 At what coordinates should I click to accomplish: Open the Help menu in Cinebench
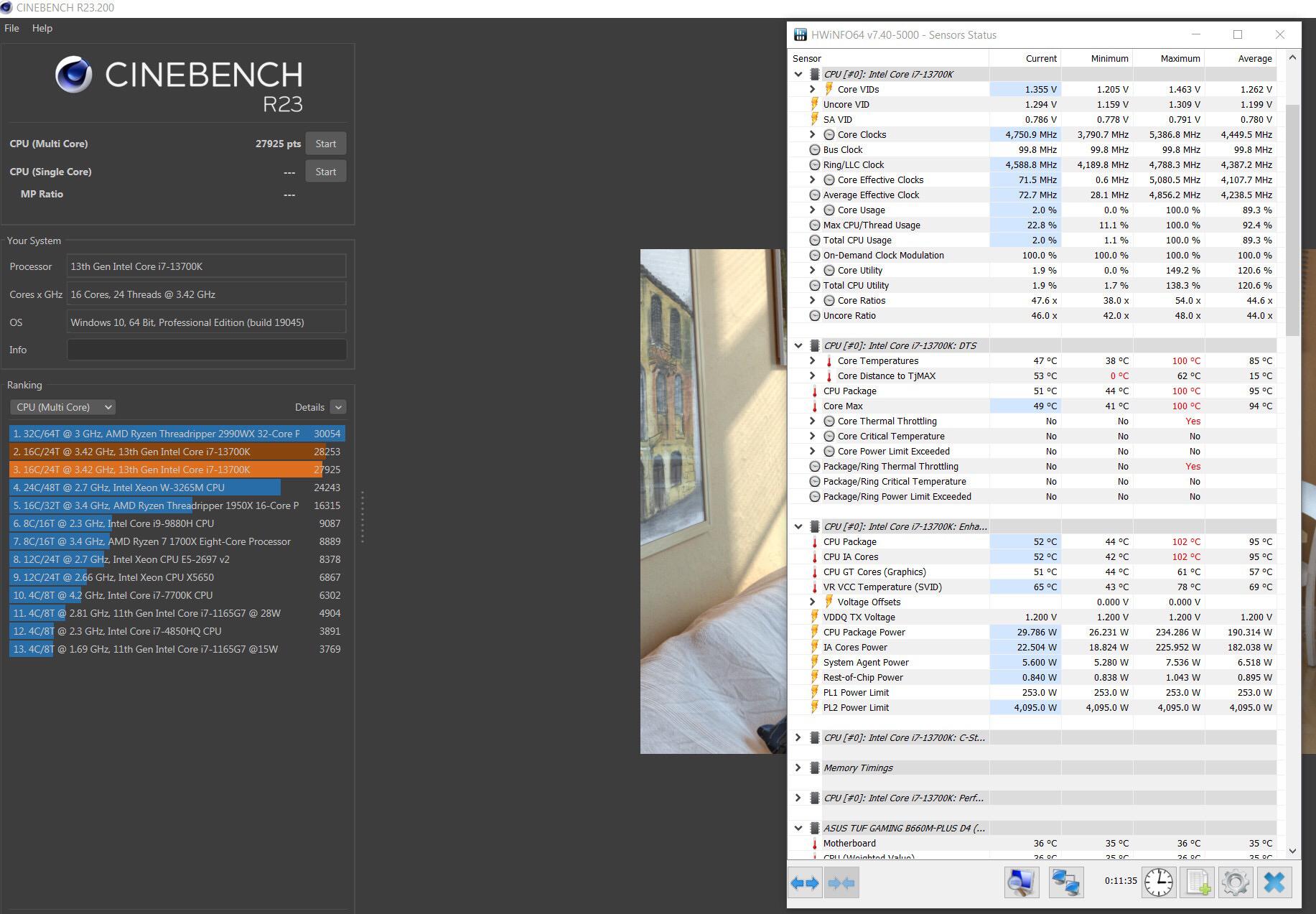[42, 28]
